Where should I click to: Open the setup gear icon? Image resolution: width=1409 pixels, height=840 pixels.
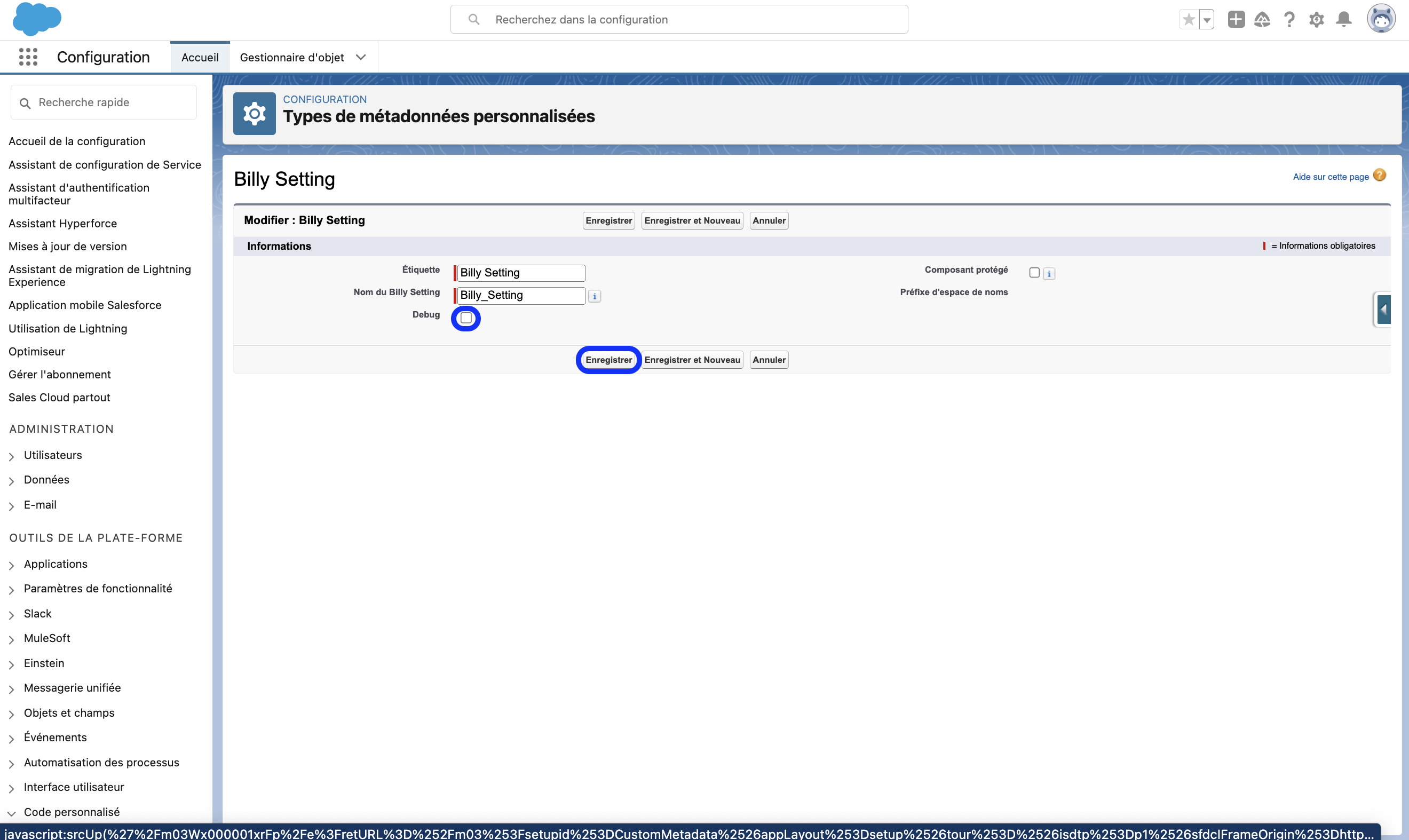(1316, 20)
